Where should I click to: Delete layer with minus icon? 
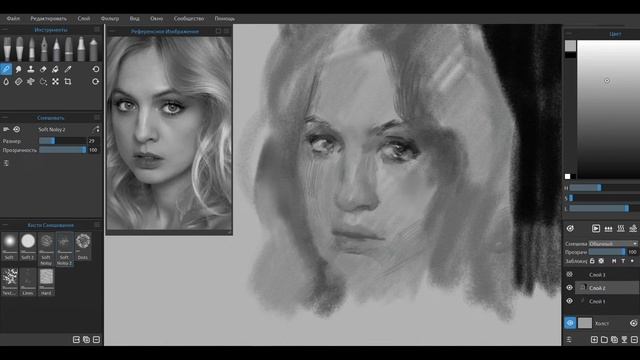click(634, 340)
